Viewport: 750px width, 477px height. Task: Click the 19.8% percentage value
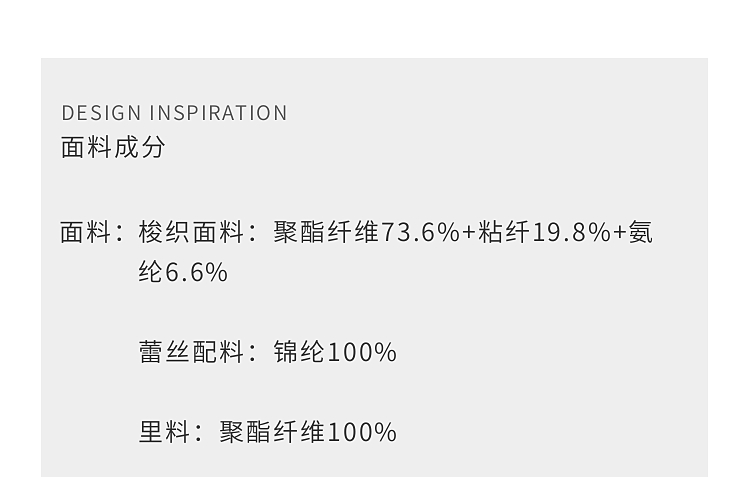click(x=571, y=233)
